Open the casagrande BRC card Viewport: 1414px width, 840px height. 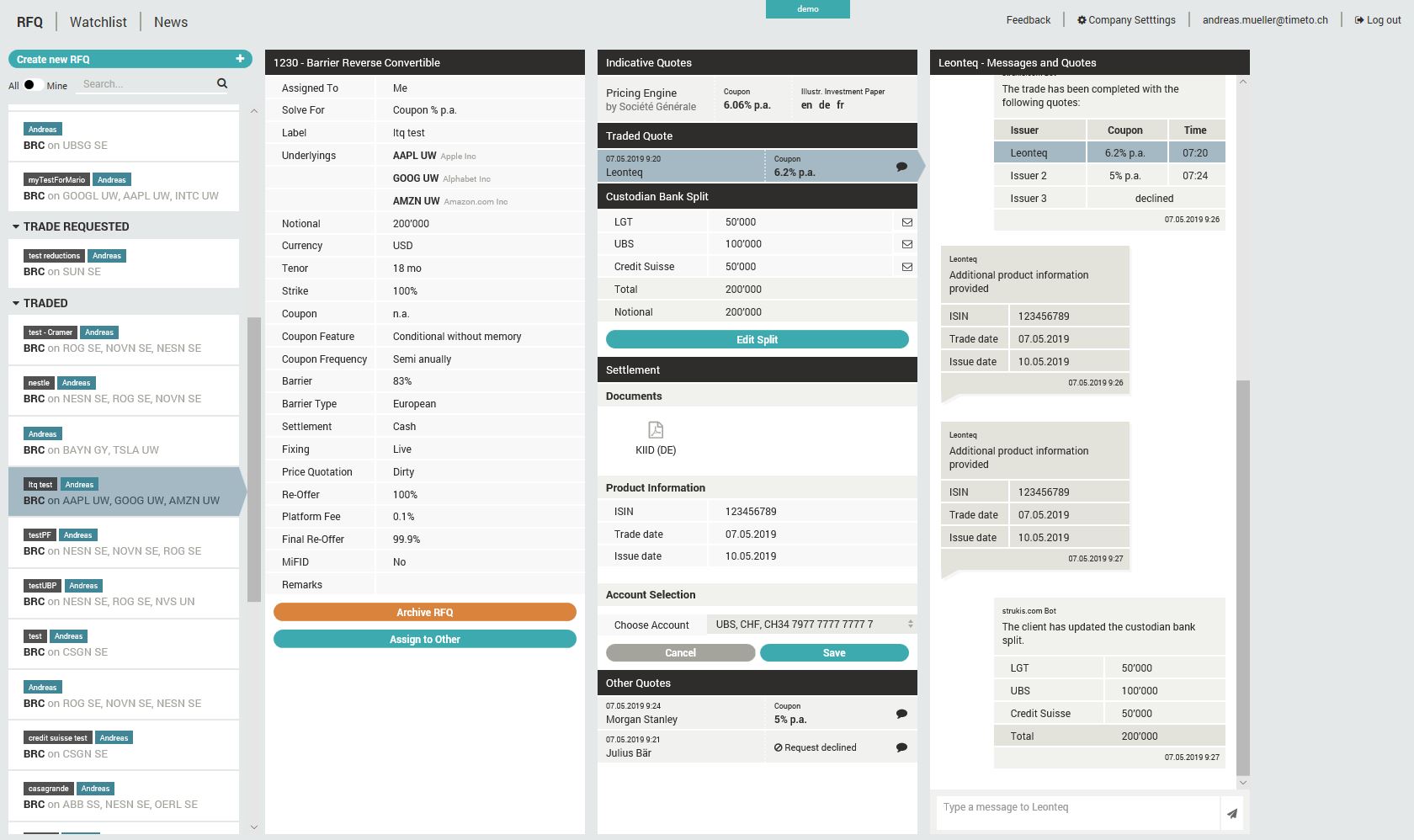(124, 796)
